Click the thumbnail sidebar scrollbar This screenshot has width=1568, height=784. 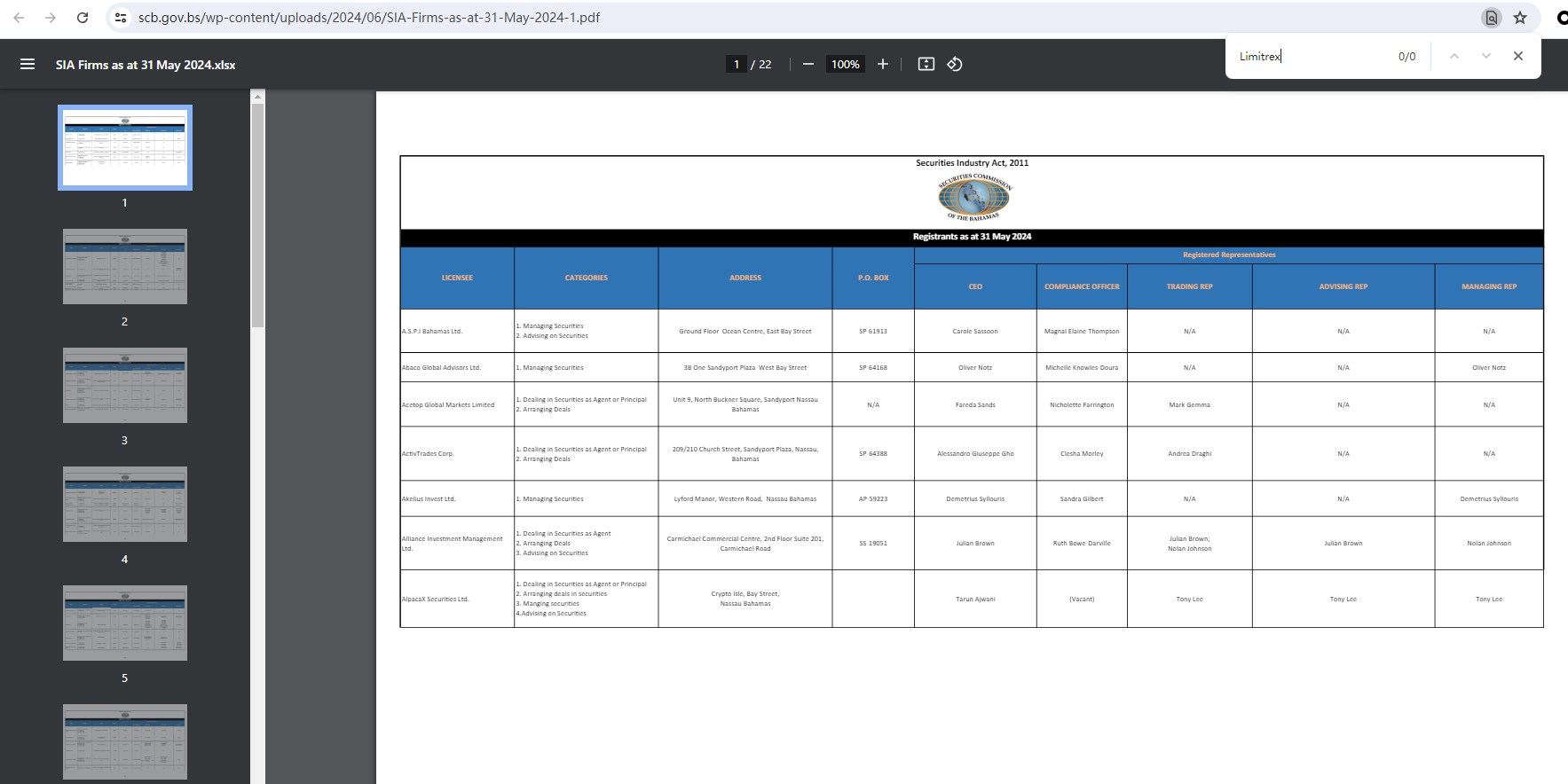(257, 213)
